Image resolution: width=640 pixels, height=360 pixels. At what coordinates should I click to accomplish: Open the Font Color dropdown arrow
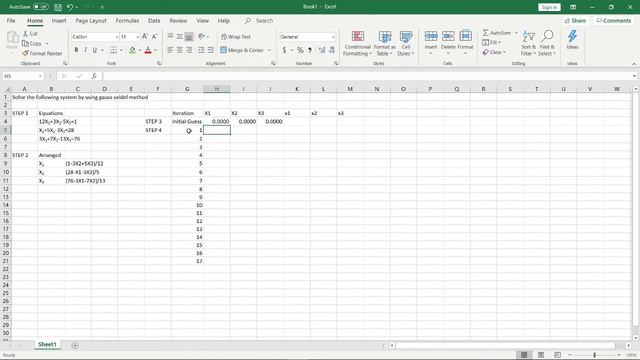[x=156, y=50]
